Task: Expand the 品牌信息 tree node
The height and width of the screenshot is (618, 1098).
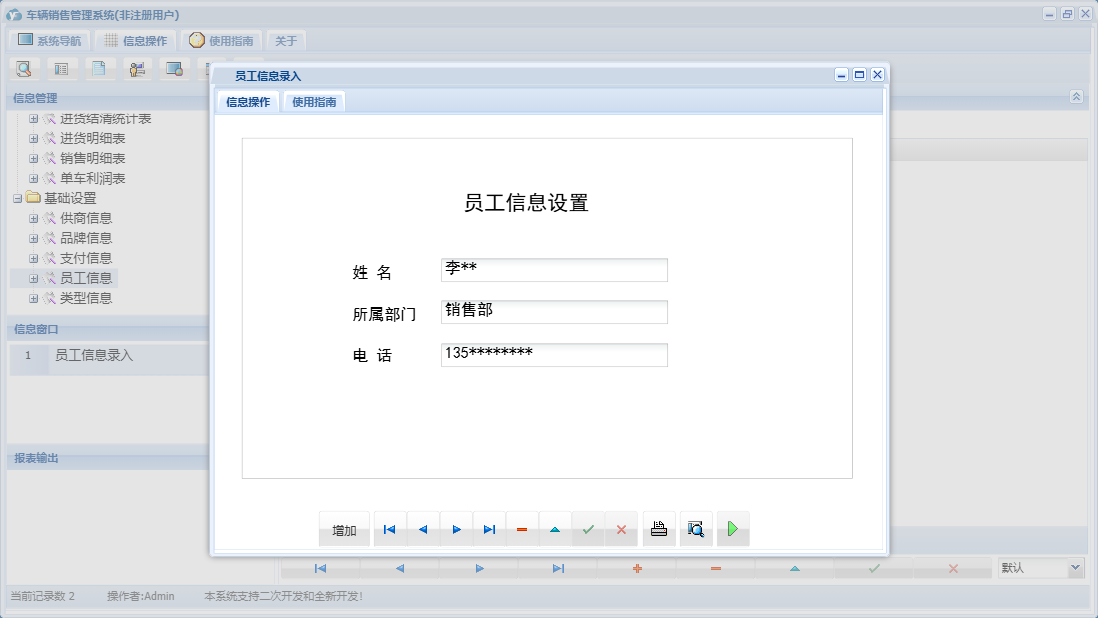Action: coord(33,238)
